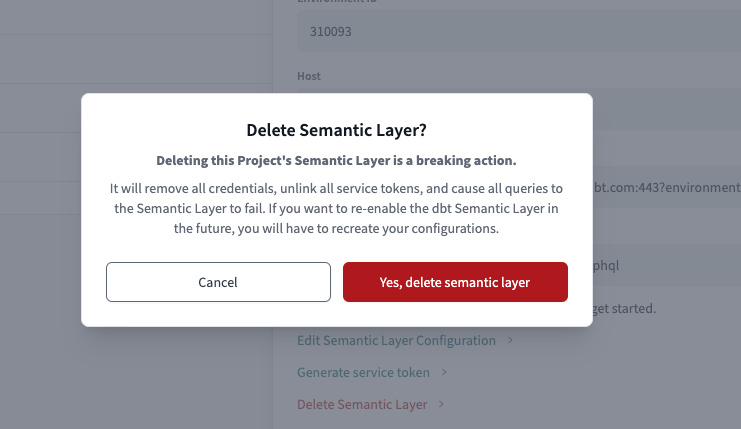Screen dimensions: 741x429
Task: Click chevron beside Edit Semantic Layer Configuration
Action: tap(510, 340)
